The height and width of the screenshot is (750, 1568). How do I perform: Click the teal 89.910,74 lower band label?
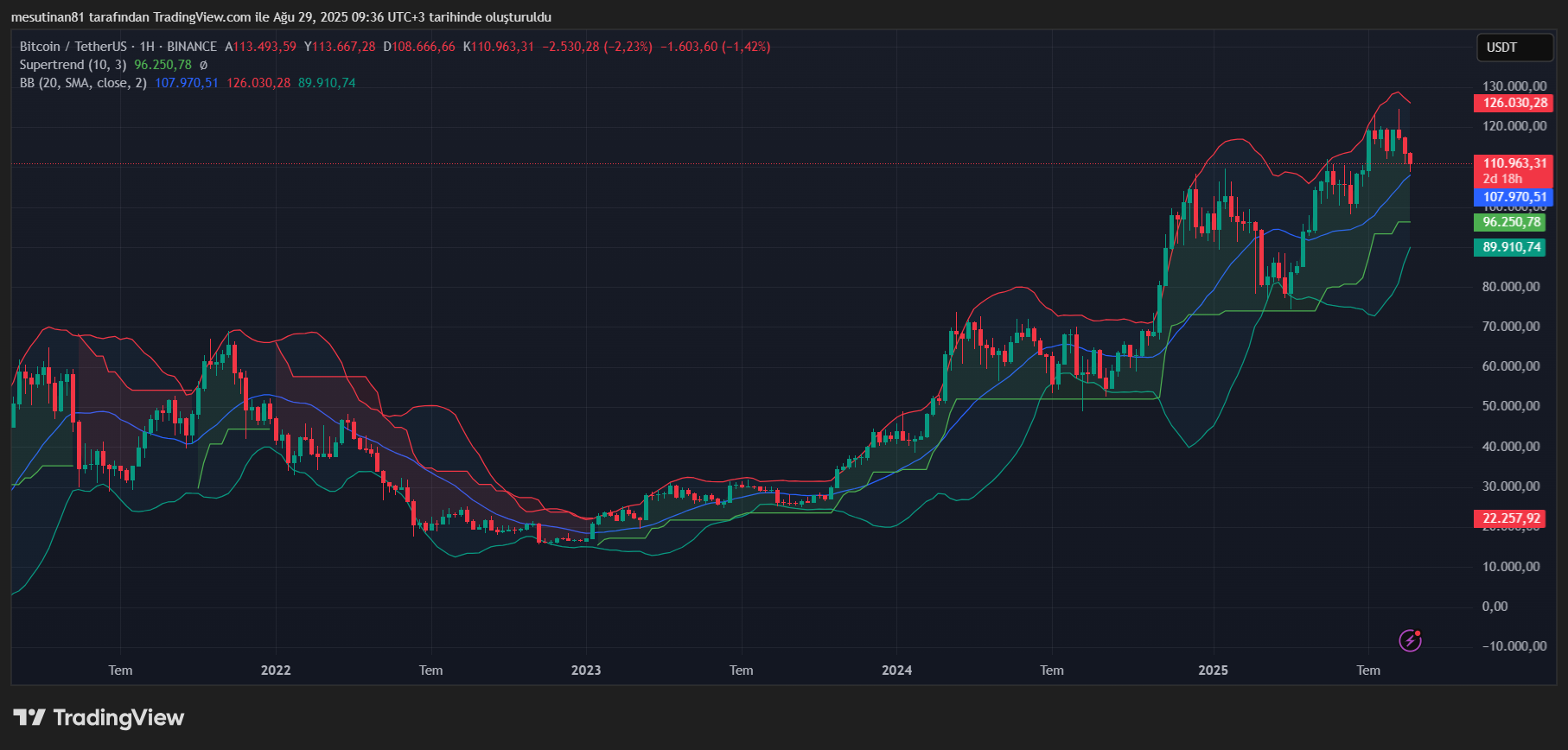(x=1511, y=247)
